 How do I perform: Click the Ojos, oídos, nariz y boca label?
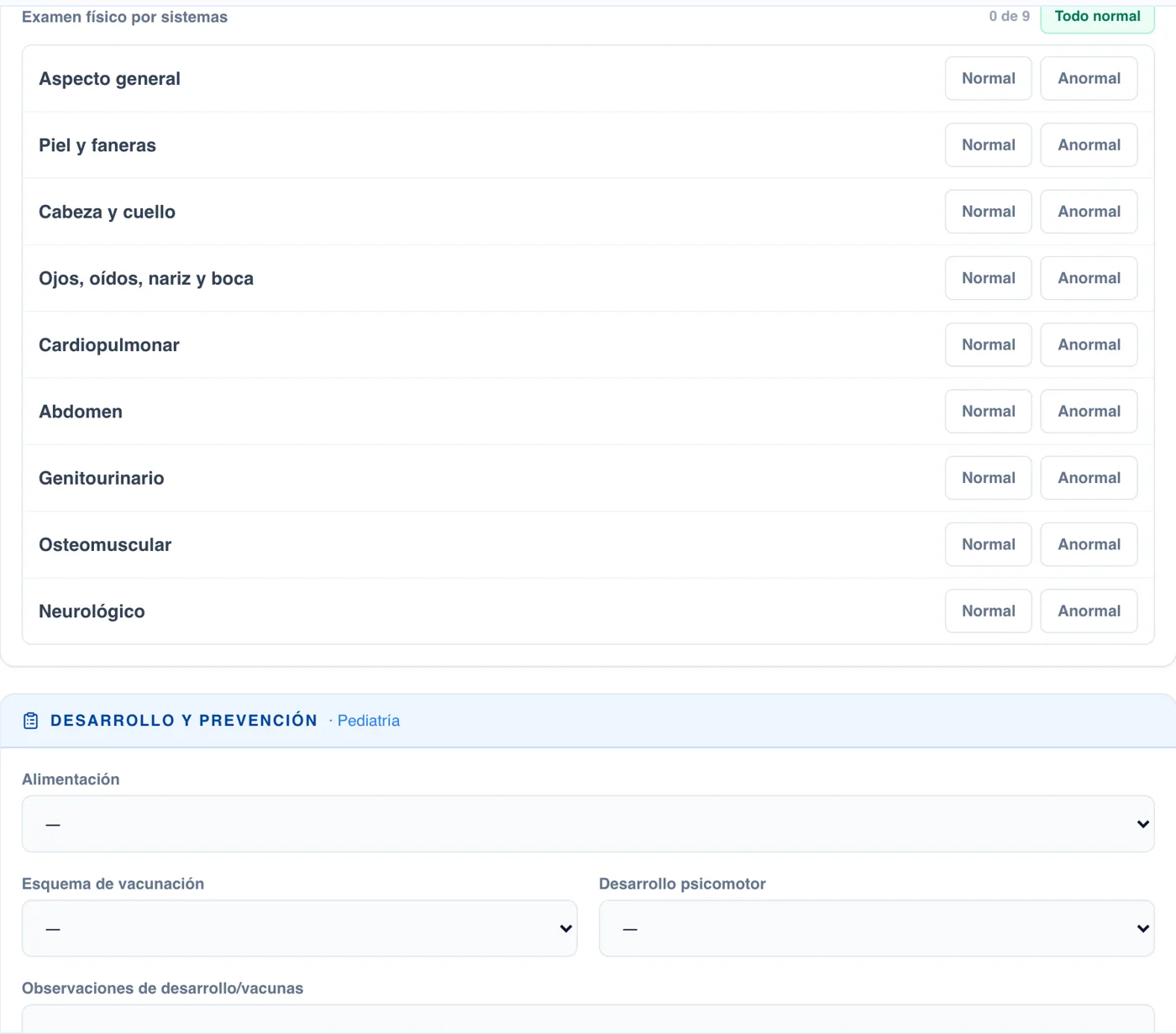pyautogui.click(x=146, y=279)
